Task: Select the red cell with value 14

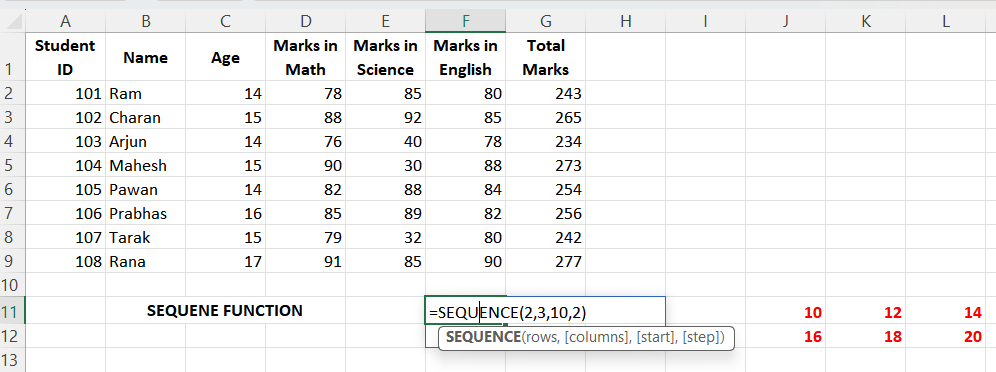Action: [x=946, y=310]
